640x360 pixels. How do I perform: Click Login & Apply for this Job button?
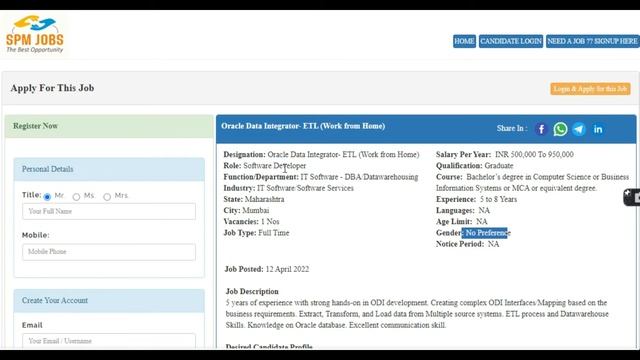590,89
